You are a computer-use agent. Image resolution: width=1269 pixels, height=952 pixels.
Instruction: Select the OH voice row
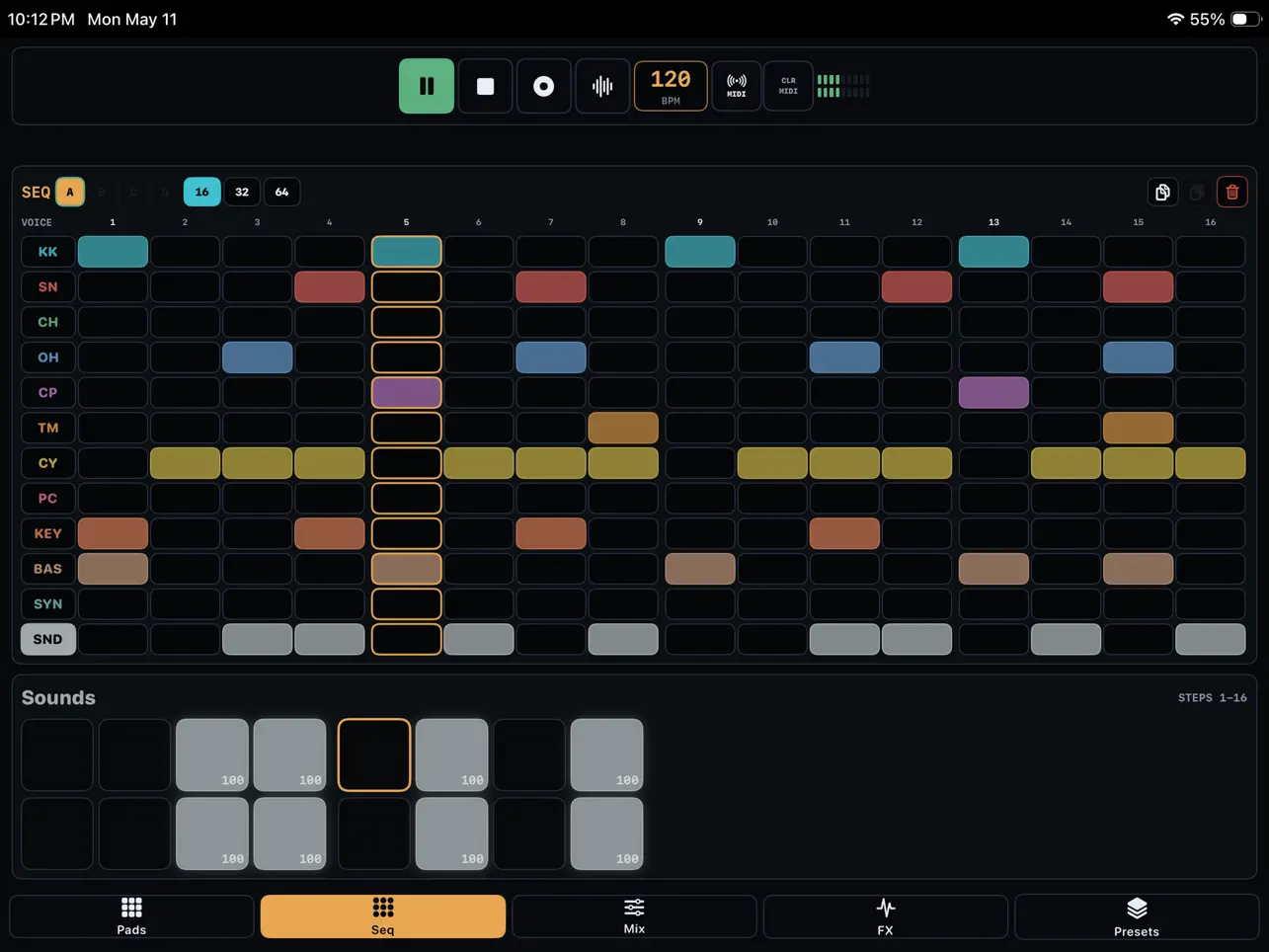[x=47, y=357]
